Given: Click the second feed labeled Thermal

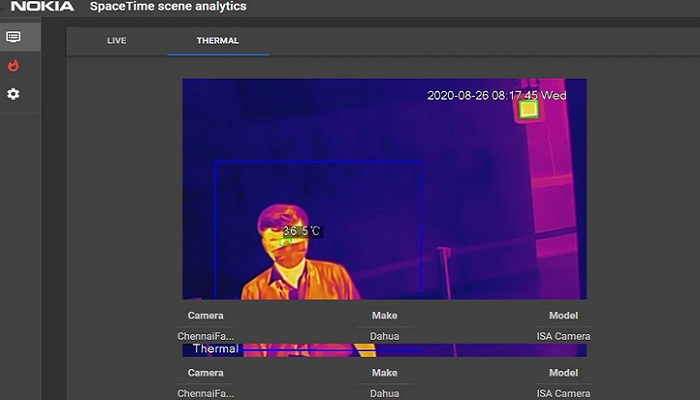Looking at the screenshot, I should [384, 350].
